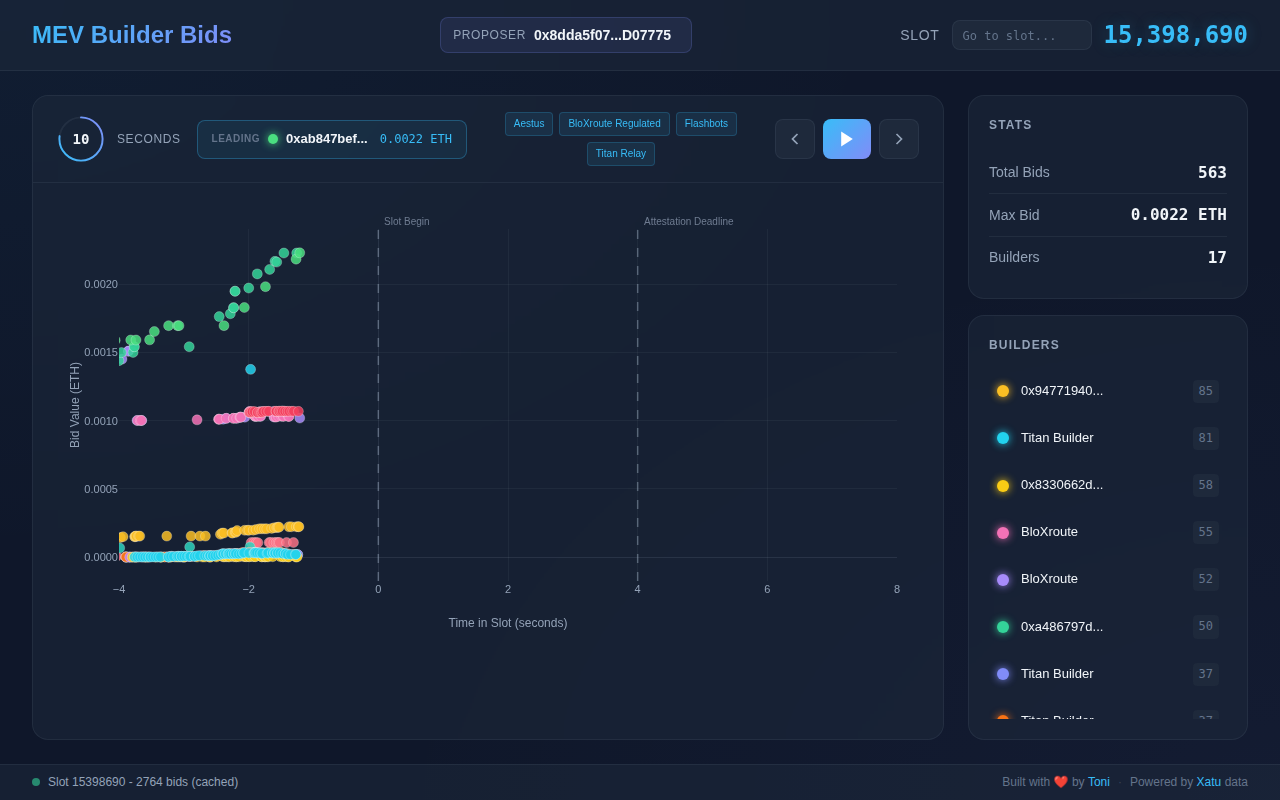Viewport: 1280px width, 800px height.
Task: Select builder 0xa486797d... in the list
Action: [1108, 627]
